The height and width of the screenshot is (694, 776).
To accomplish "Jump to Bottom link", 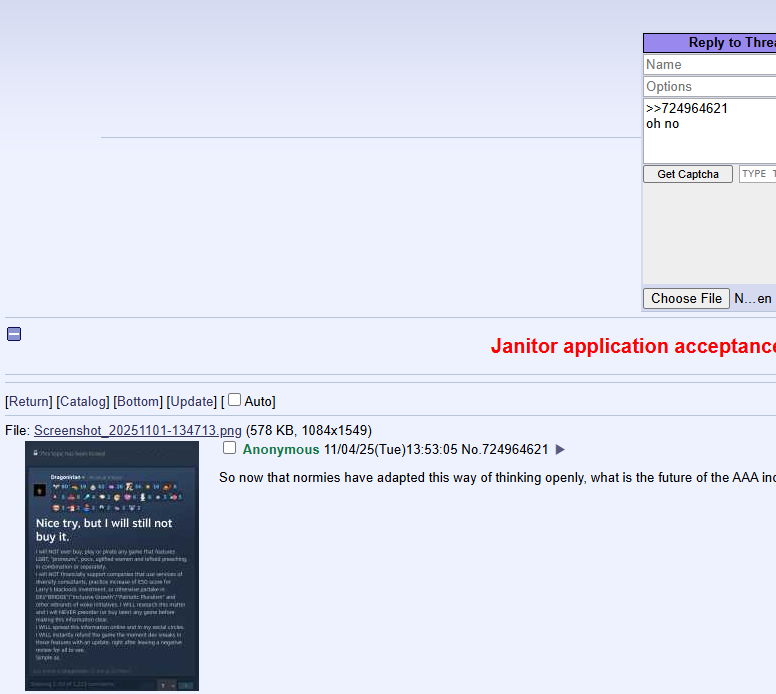I will point(138,401).
